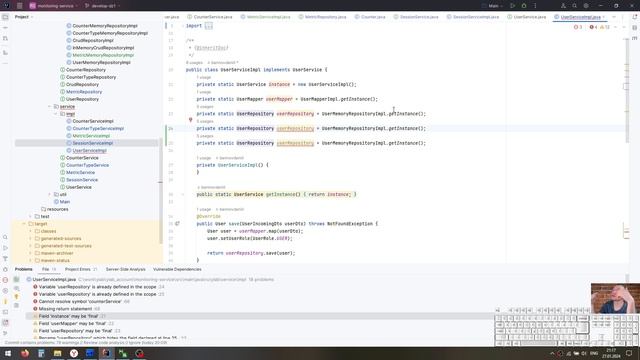Open the Commit tool window
Viewport: 640px width, 360px height.
point(5,28)
